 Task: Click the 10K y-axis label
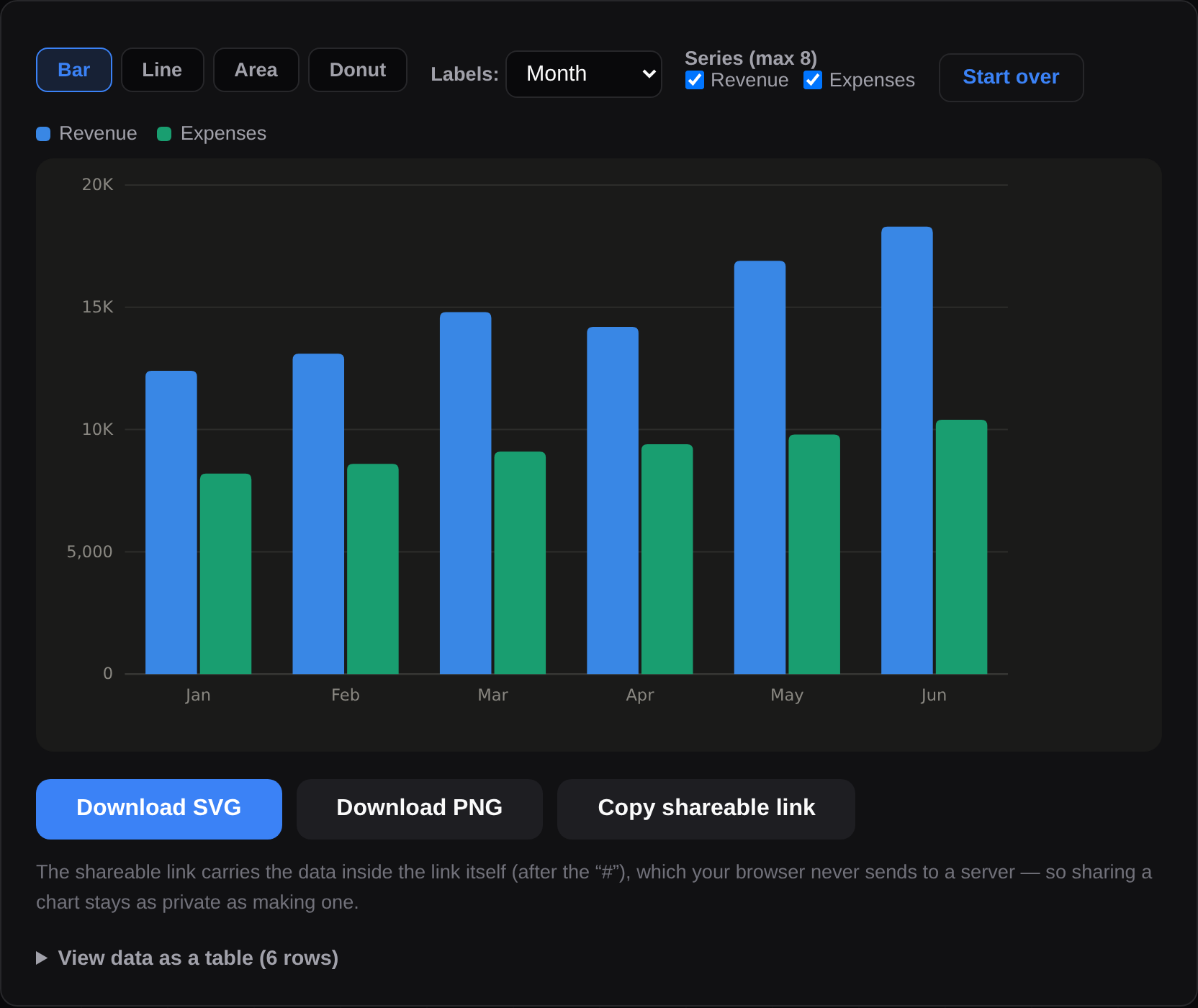pyautogui.click(x=98, y=430)
